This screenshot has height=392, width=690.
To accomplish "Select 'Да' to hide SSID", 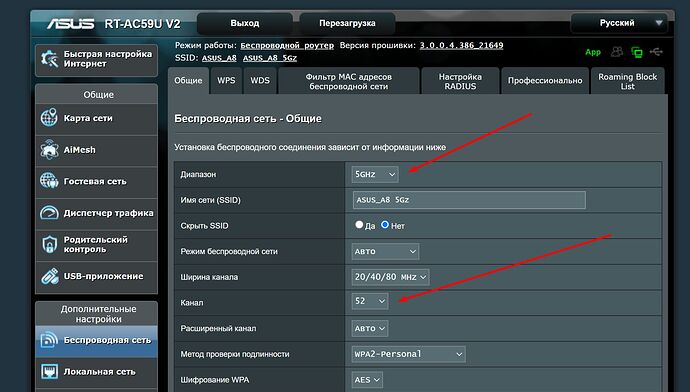I will pyautogui.click(x=359, y=225).
